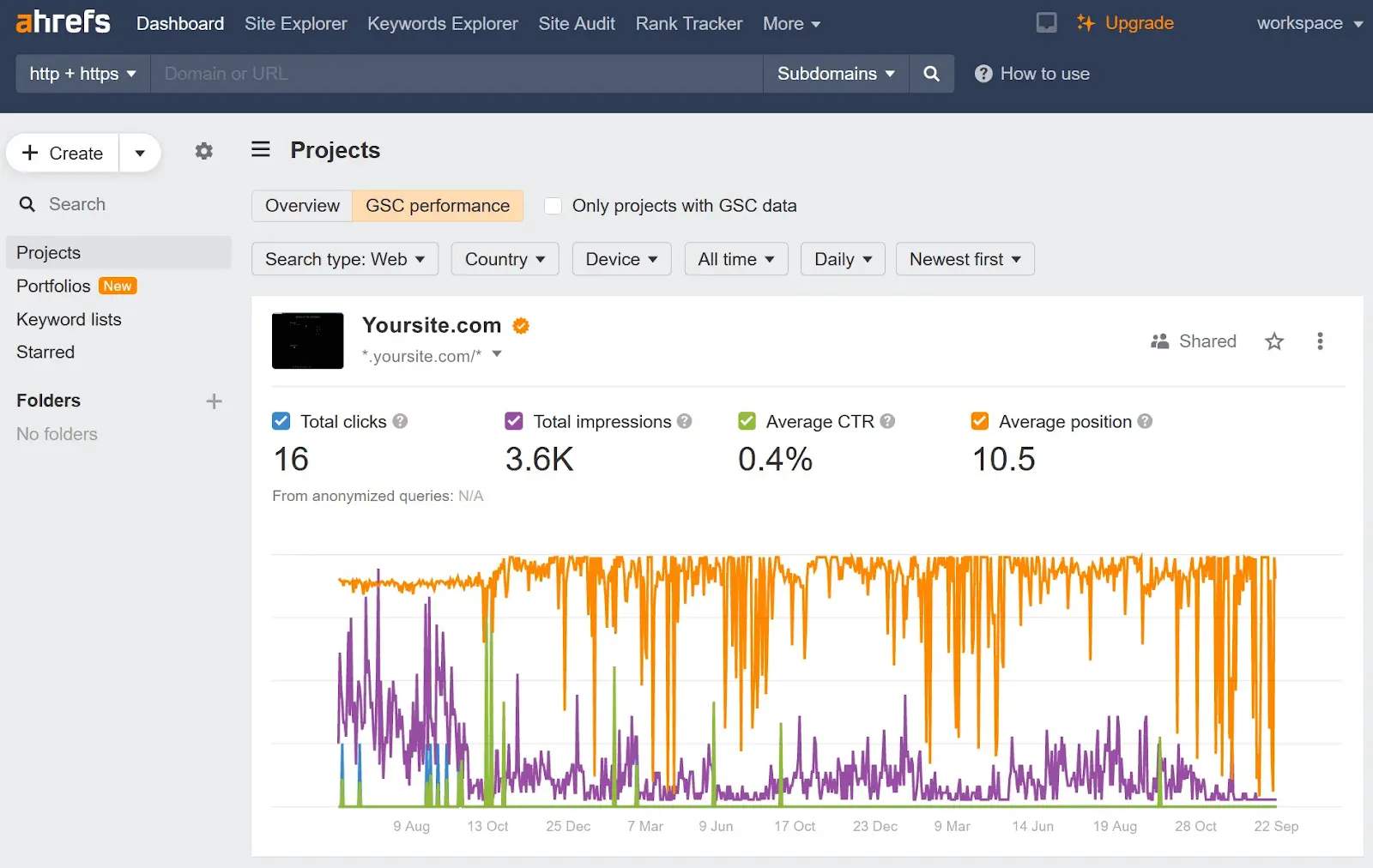Disable the Average CTR metric
Screen dimensions: 1373x868
click(747, 421)
